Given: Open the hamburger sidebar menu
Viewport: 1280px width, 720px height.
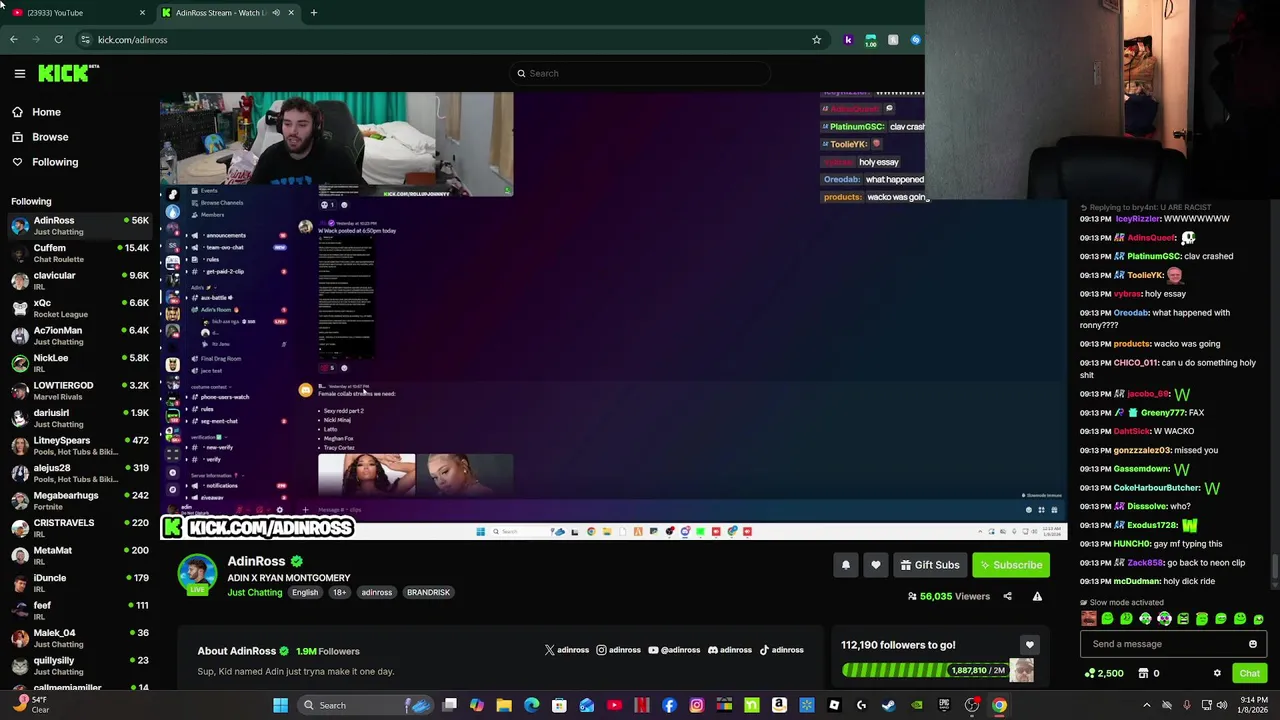Looking at the screenshot, I should (19, 73).
